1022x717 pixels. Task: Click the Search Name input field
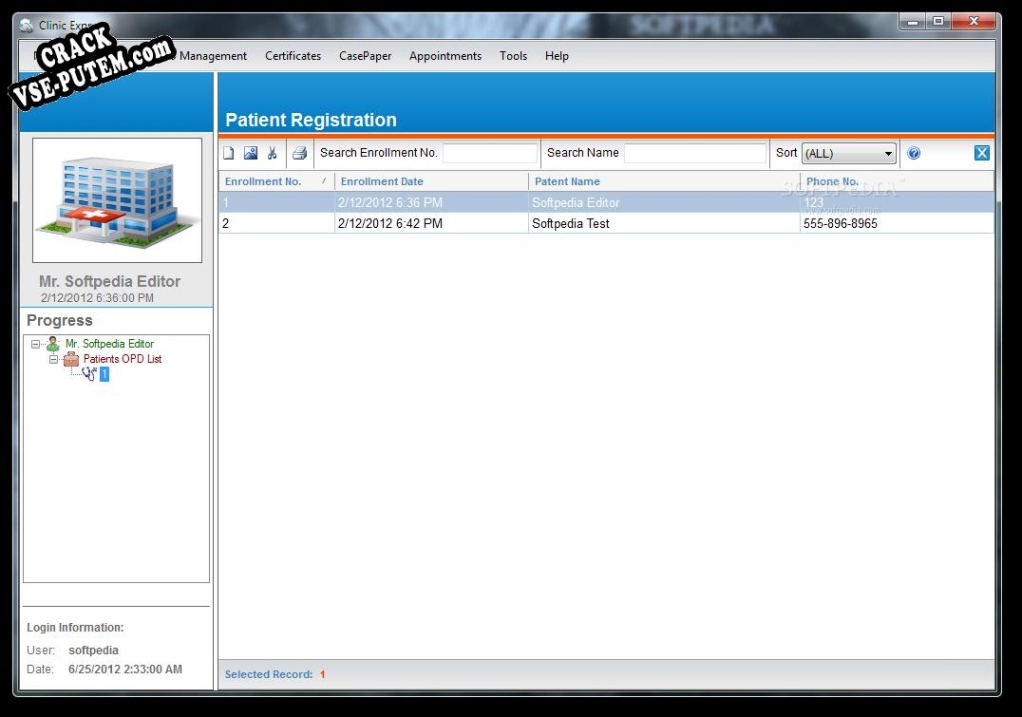coord(695,153)
